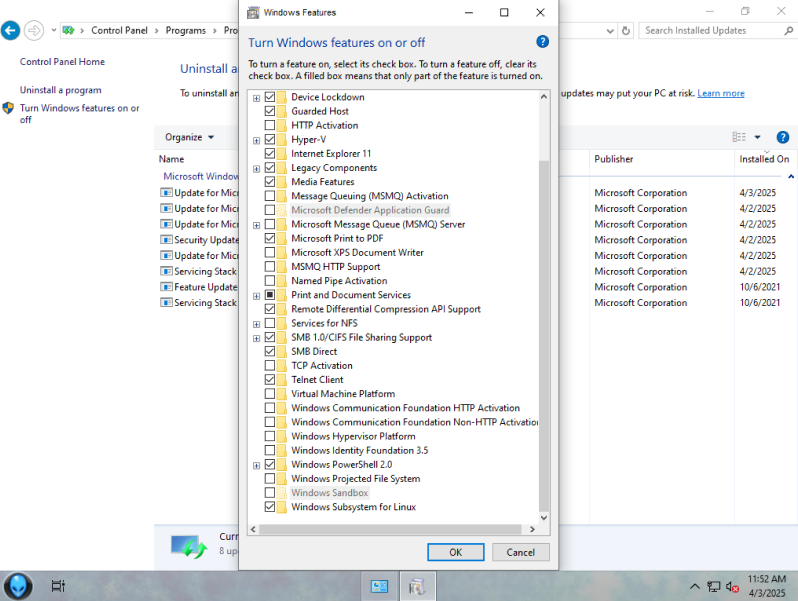Screen dimensions: 798x601
Task: Open Control Panel help icon beside view options
Action: coord(783,137)
